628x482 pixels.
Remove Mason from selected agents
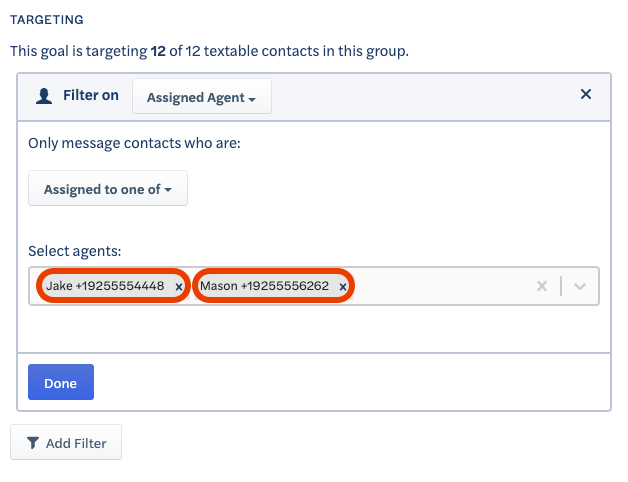coord(343,286)
